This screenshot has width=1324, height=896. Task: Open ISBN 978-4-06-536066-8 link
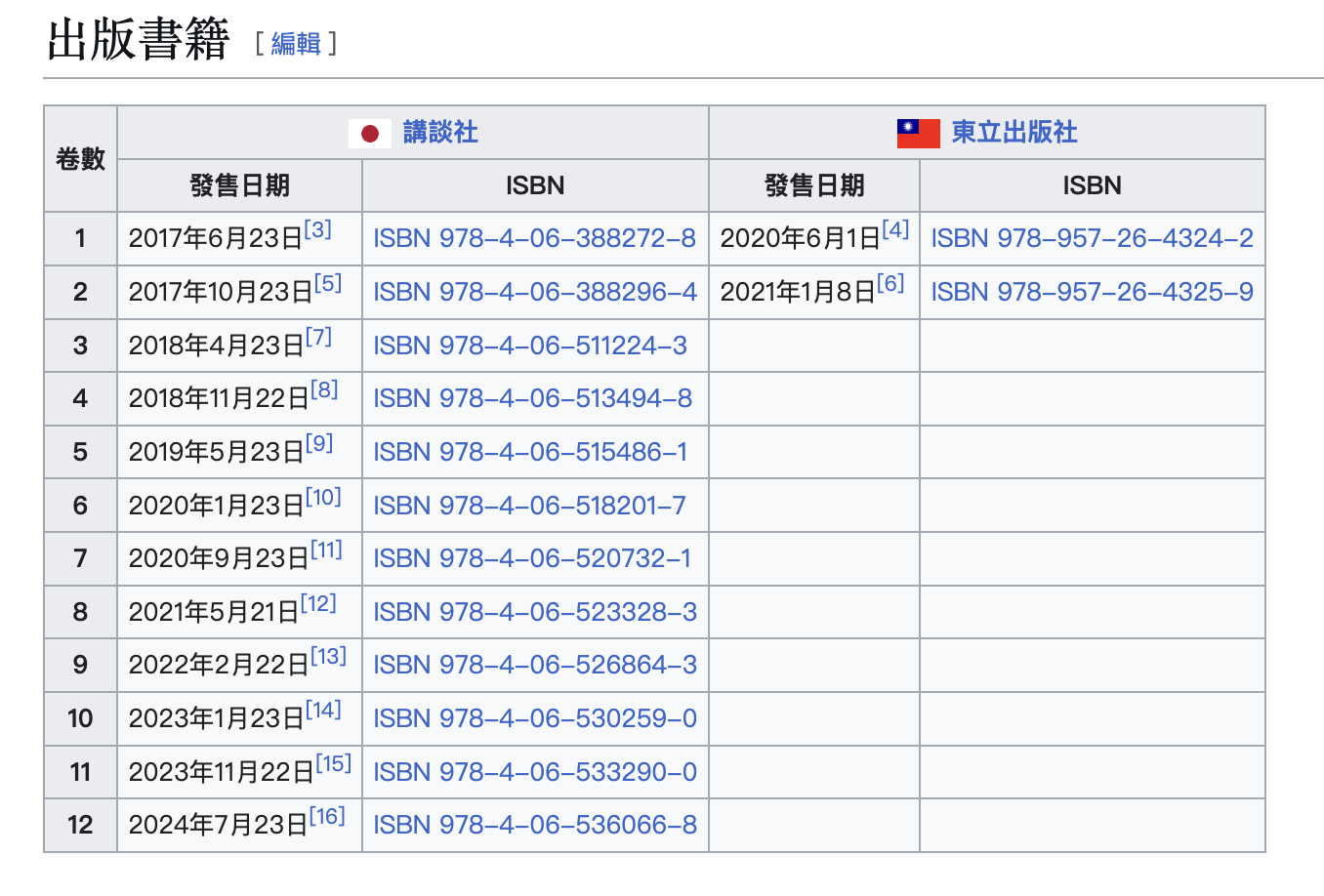click(x=535, y=825)
